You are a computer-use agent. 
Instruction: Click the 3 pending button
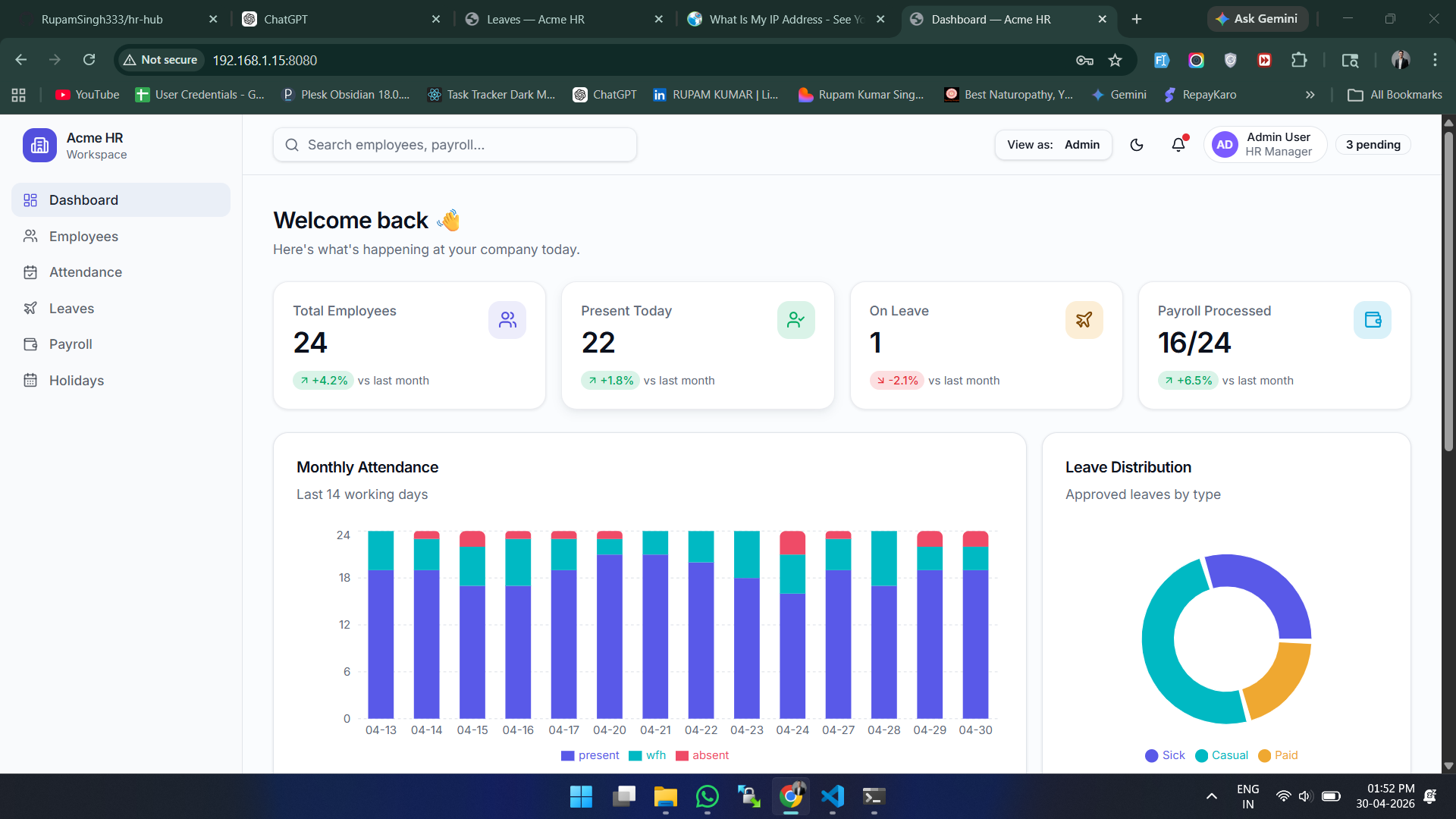pyautogui.click(x=1373, y=145)
